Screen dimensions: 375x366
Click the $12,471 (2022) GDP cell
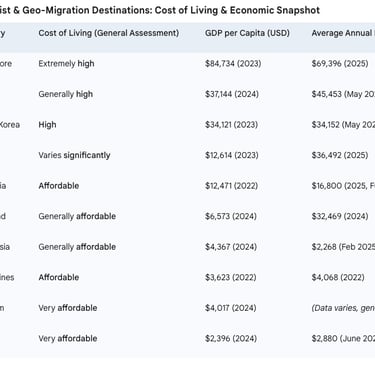pos(231,186)
